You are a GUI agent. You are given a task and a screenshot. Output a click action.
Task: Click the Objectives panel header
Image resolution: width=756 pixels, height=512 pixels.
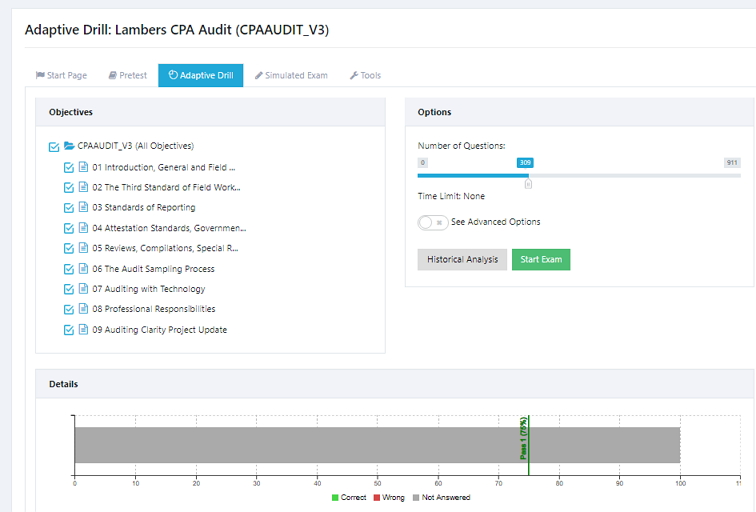tap(210, 112)
